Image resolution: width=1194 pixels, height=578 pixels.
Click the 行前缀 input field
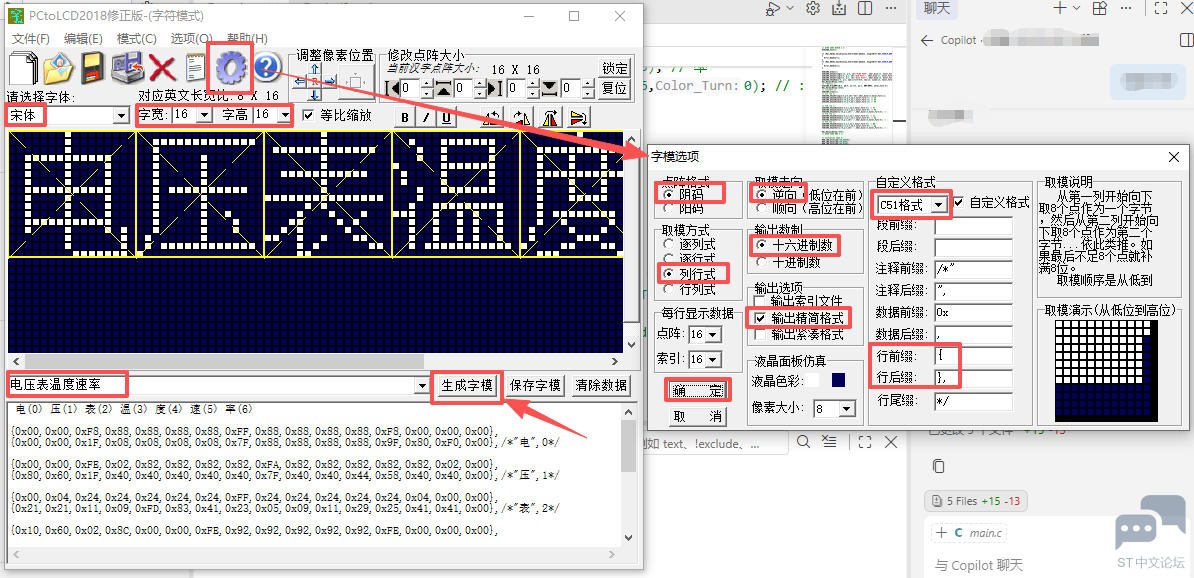coord(973,356)
